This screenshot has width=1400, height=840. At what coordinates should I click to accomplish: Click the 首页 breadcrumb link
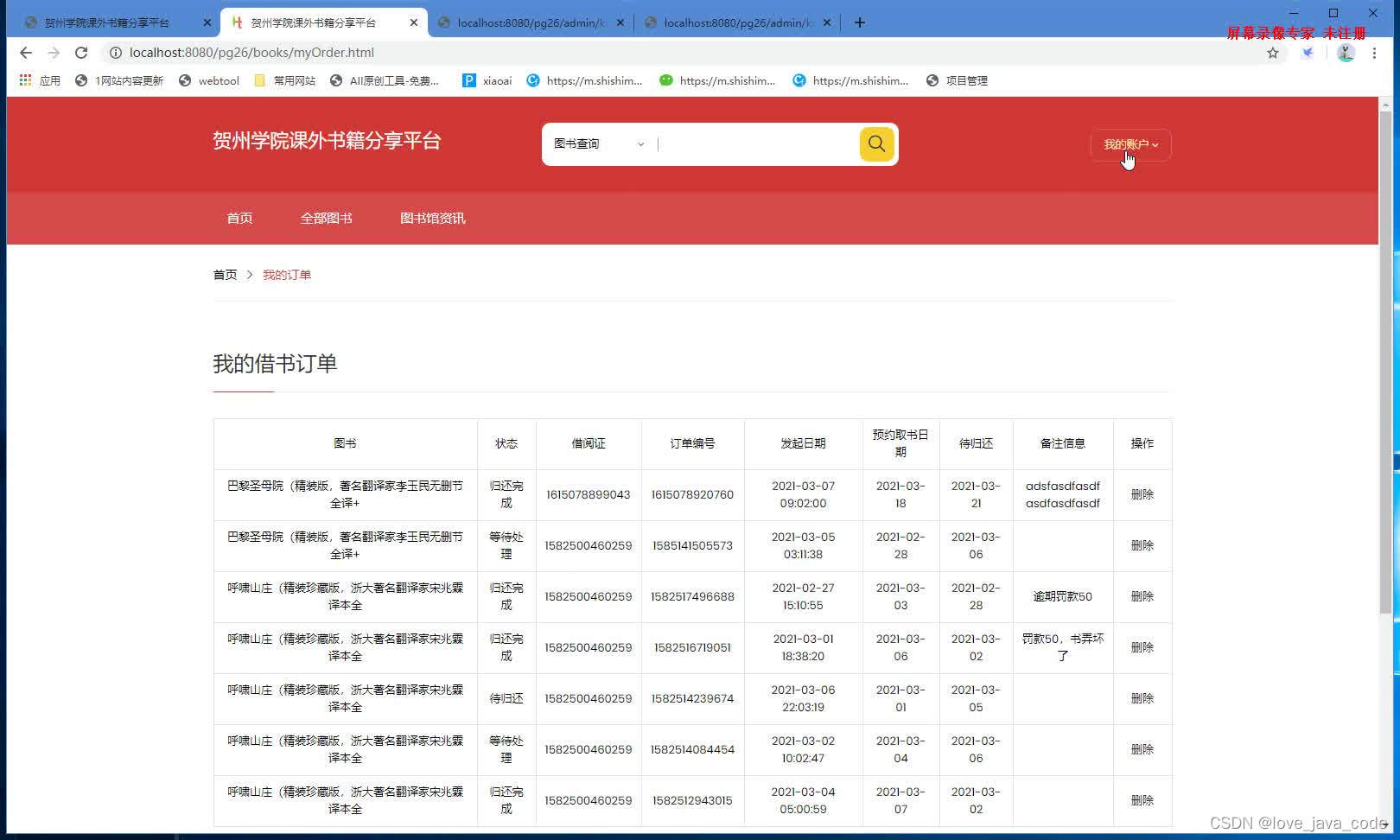coord(225,275)
